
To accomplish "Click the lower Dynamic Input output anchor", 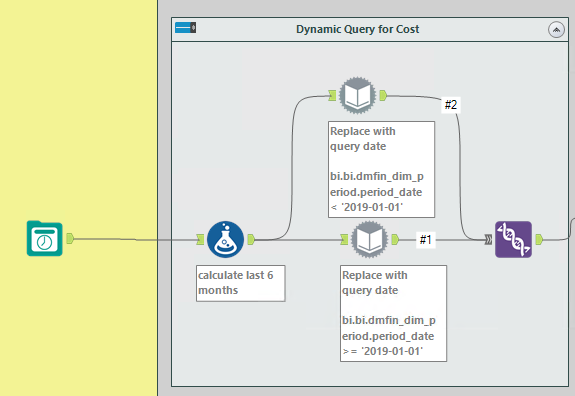I will (395, 240).
